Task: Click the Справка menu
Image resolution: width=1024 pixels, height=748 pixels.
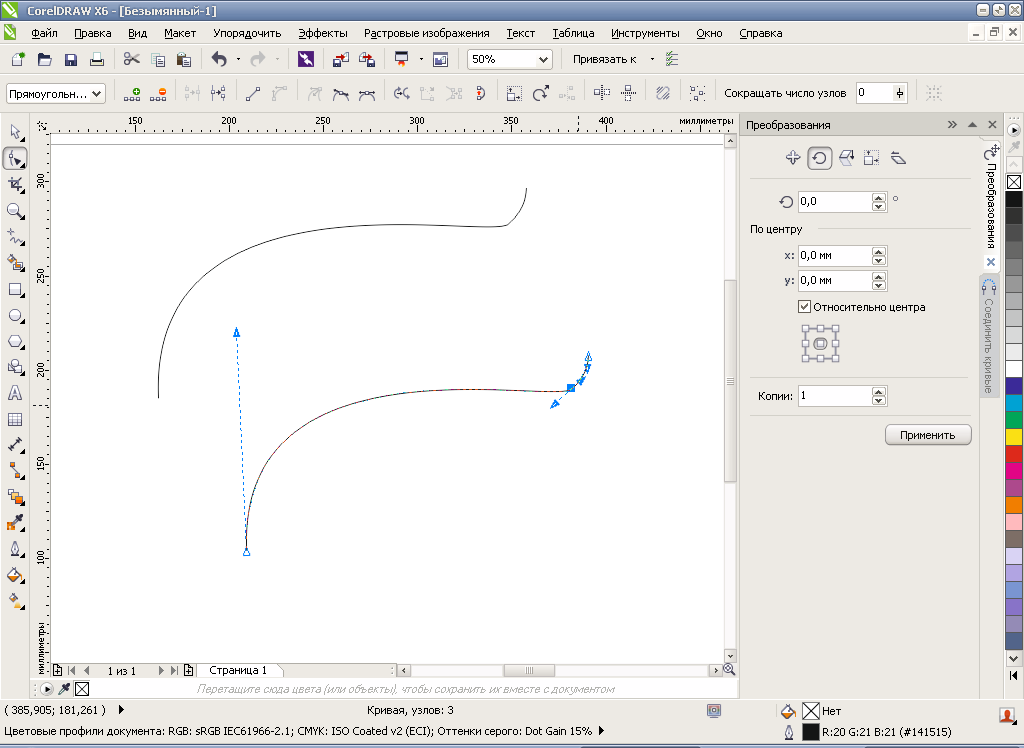Action: pyautogui.click(x=760, y=33)
